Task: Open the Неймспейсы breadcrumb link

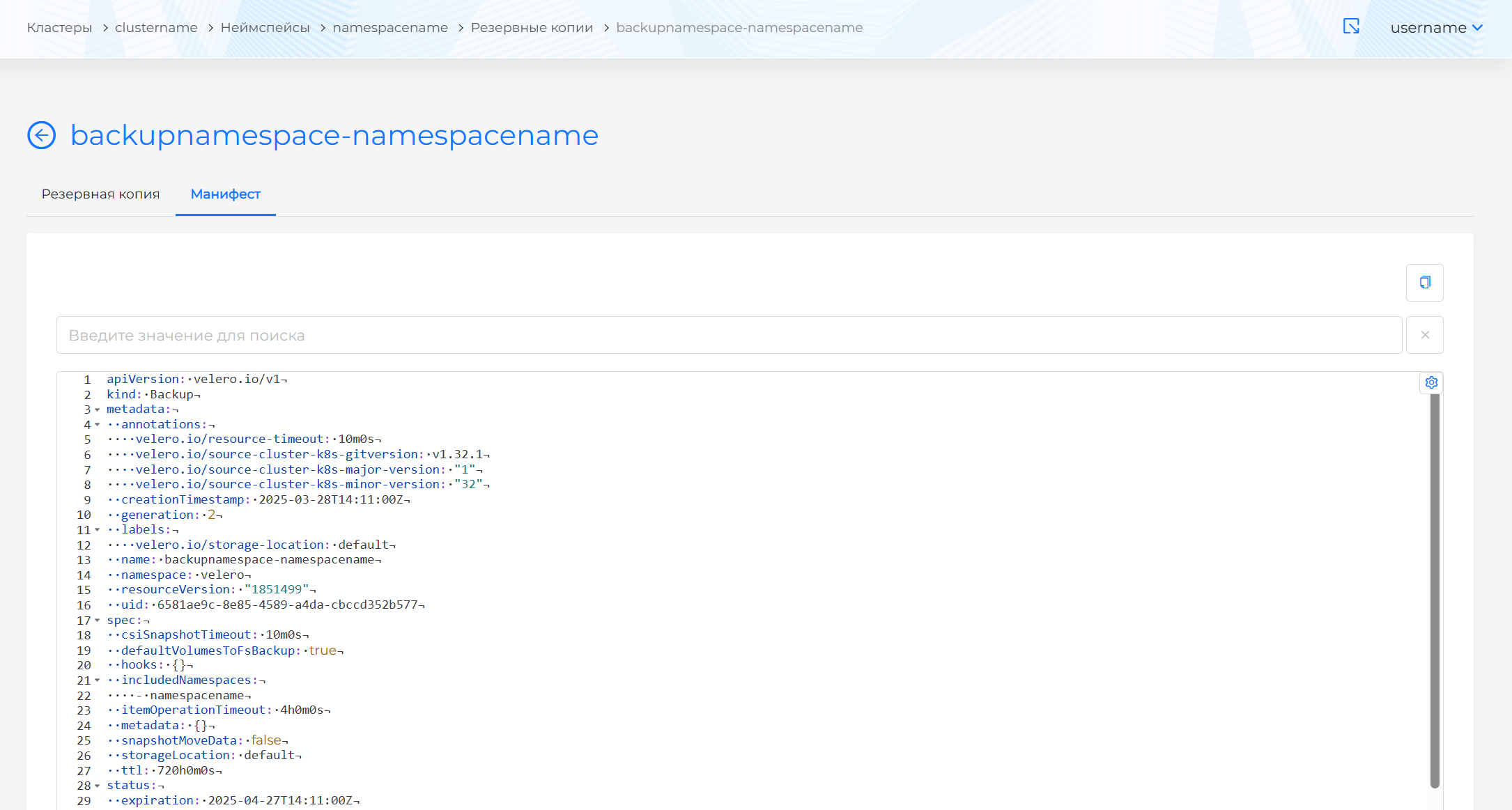Action: pyautogui.click(x=265, y=28)
